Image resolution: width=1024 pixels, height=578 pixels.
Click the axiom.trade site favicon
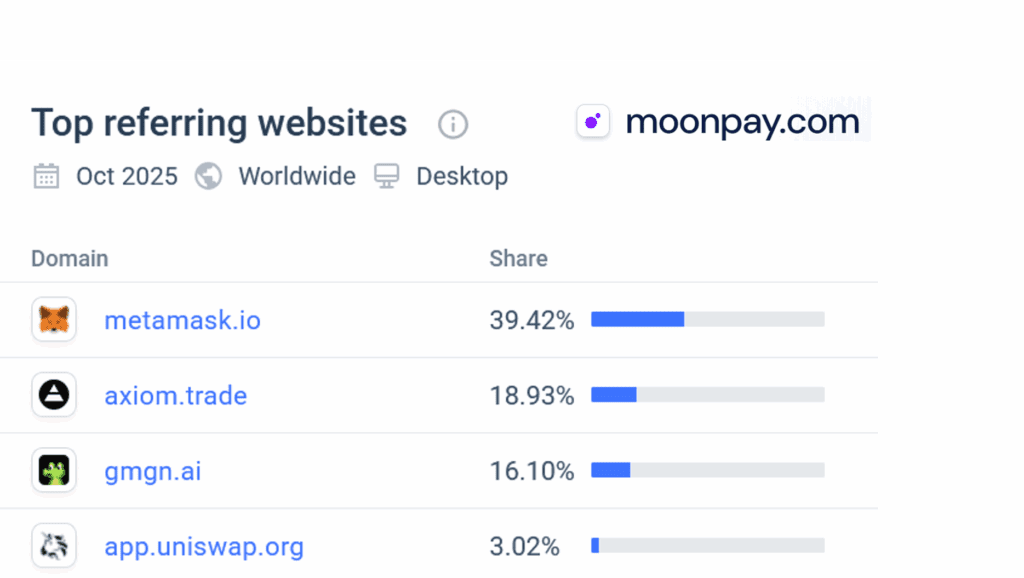[x=53, y=395]
